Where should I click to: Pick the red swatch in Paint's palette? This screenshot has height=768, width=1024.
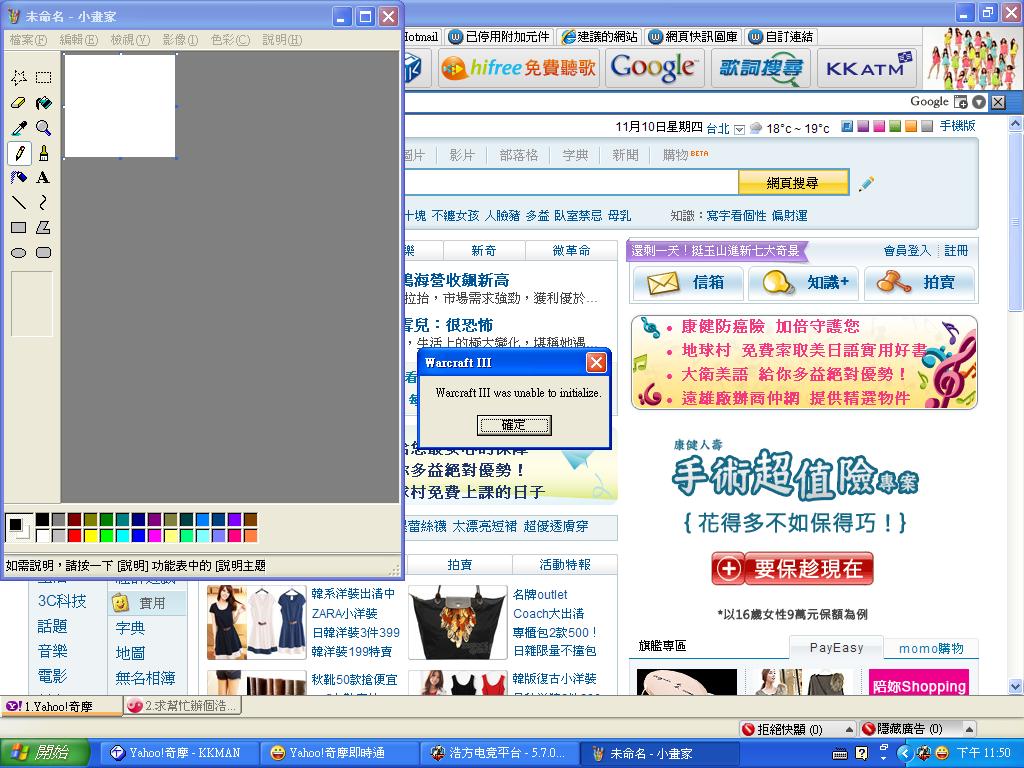[x=74, y=536]
